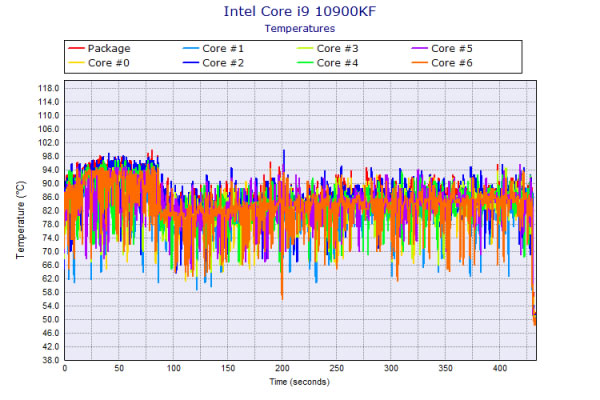
Task: Click the 70.0 y-axis value
Action: point(51,251)
